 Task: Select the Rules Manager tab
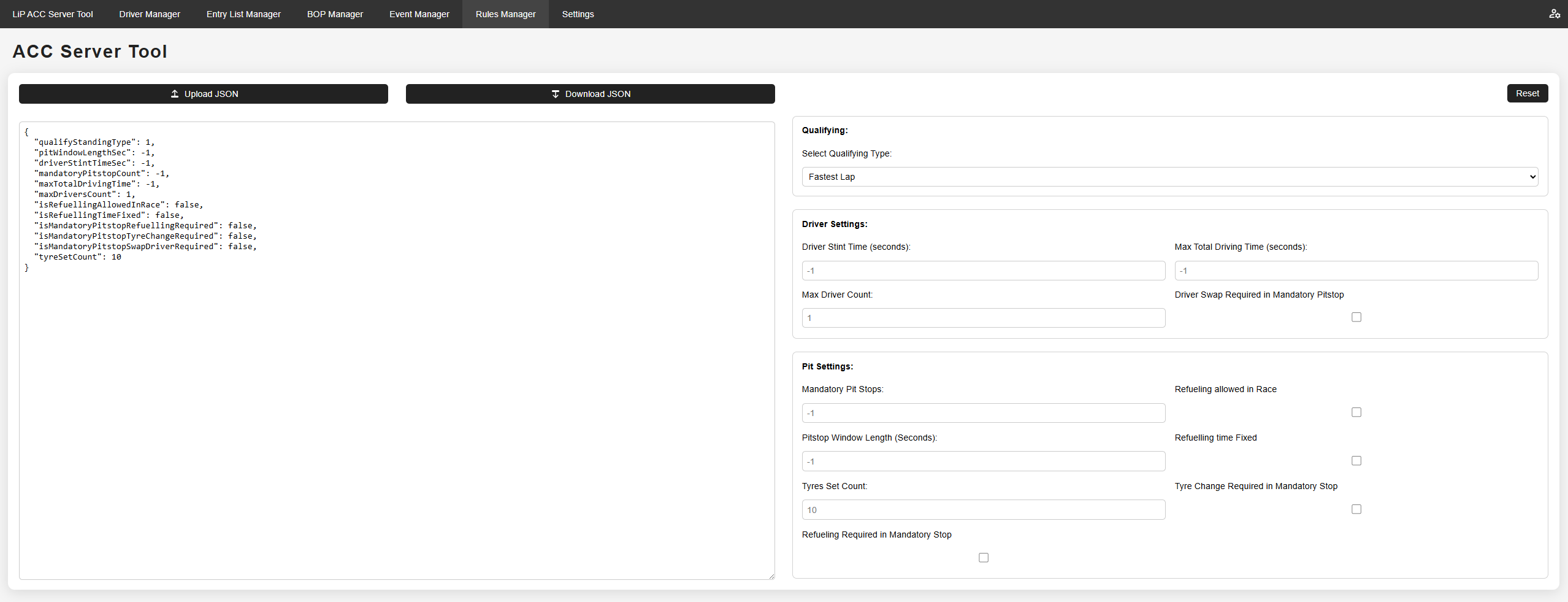click(x=505, y=14)
